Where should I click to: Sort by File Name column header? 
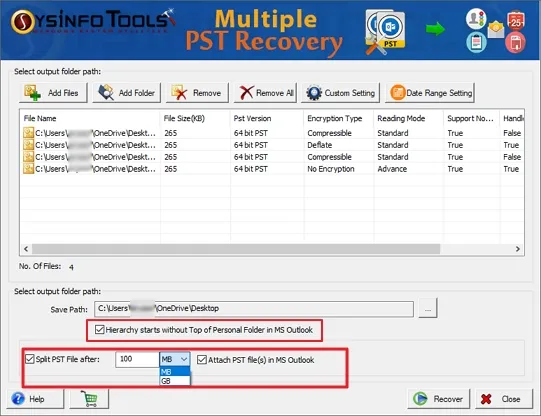[90, 118]
